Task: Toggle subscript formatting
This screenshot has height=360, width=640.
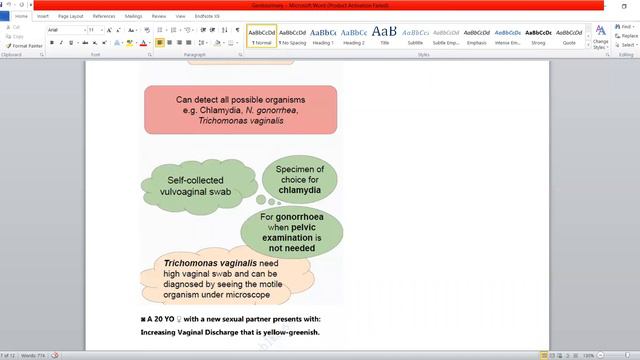Action: [x=95, y=42]
